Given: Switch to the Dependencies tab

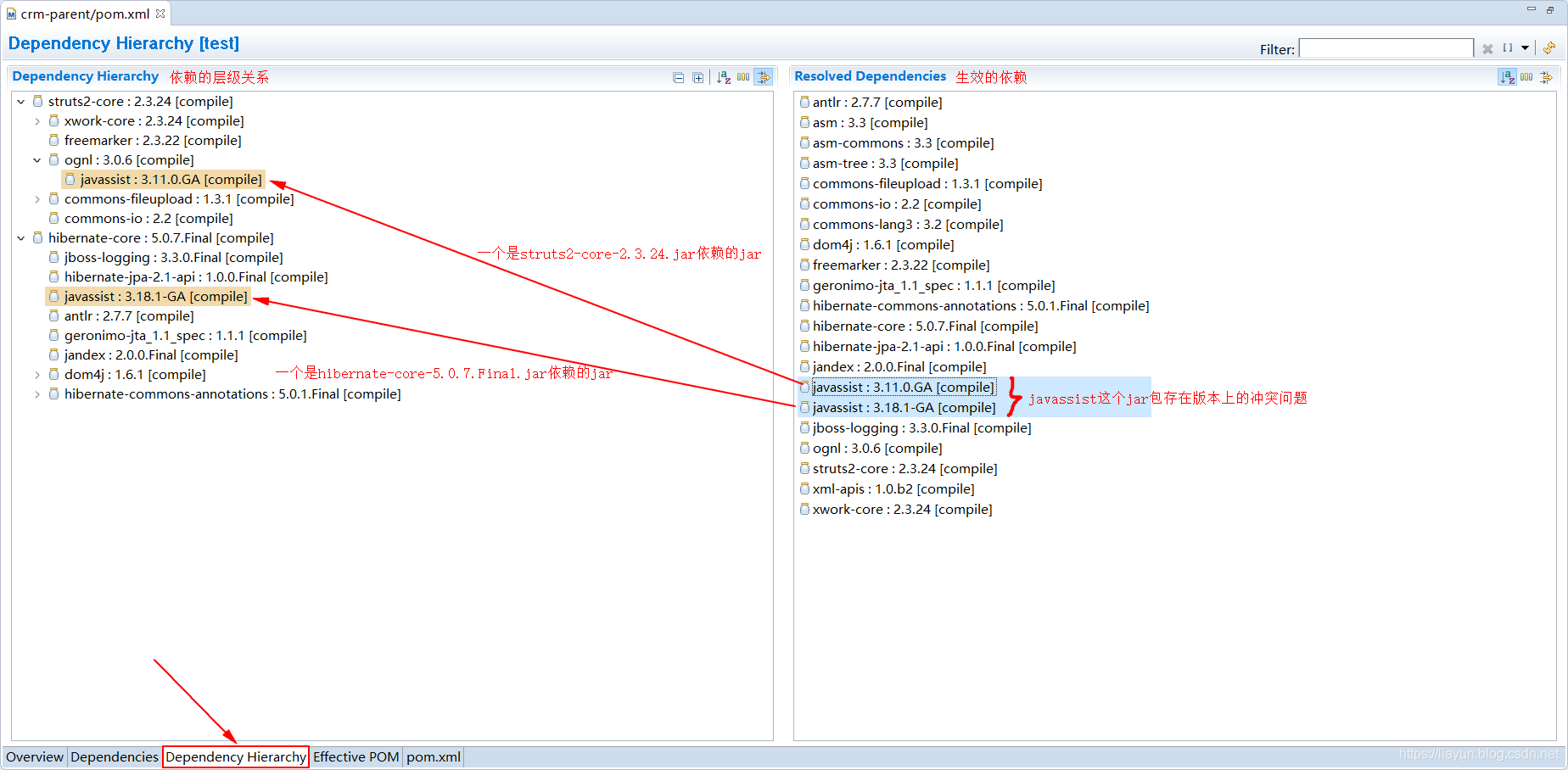Looking at the screenshot, I should 115,756.
